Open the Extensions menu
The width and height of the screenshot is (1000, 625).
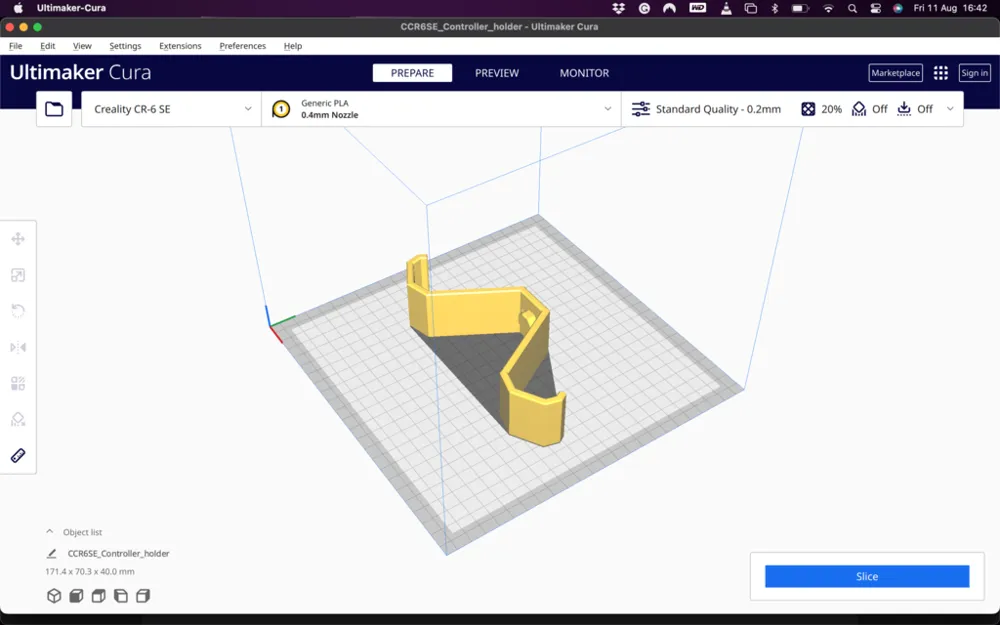coord(180,46)
